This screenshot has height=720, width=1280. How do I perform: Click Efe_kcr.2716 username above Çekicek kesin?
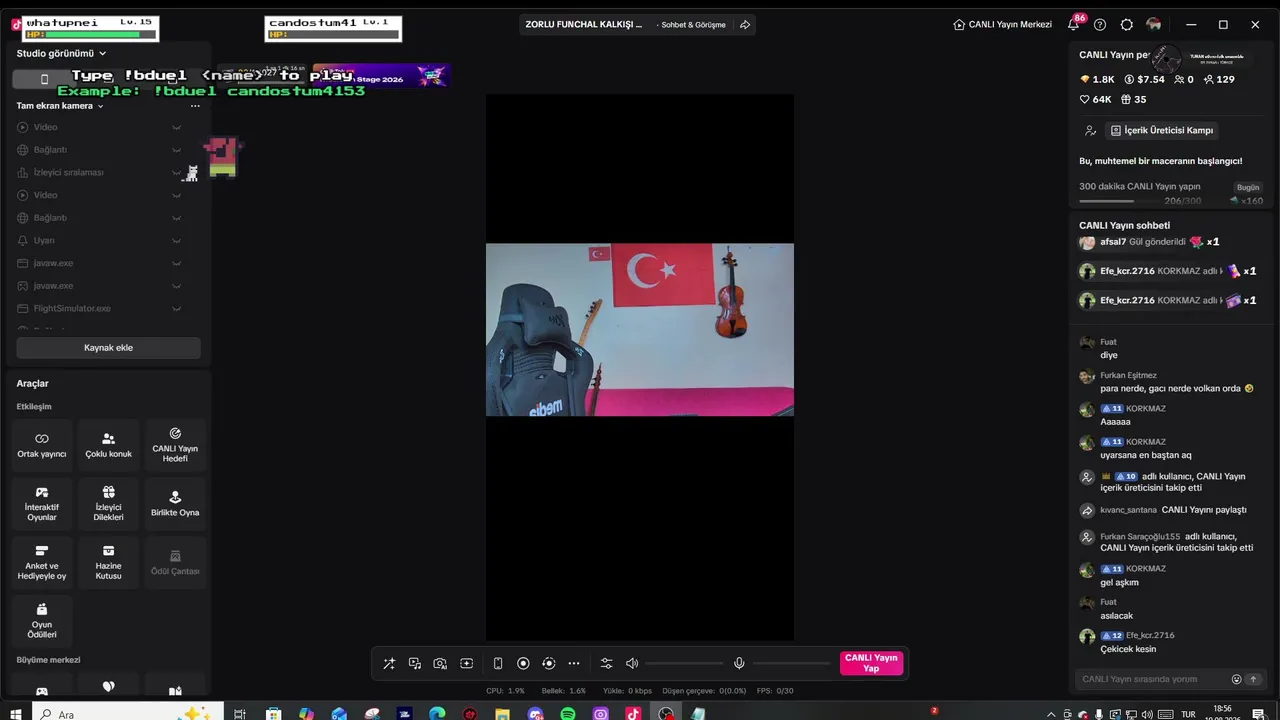coord(1150,636)
